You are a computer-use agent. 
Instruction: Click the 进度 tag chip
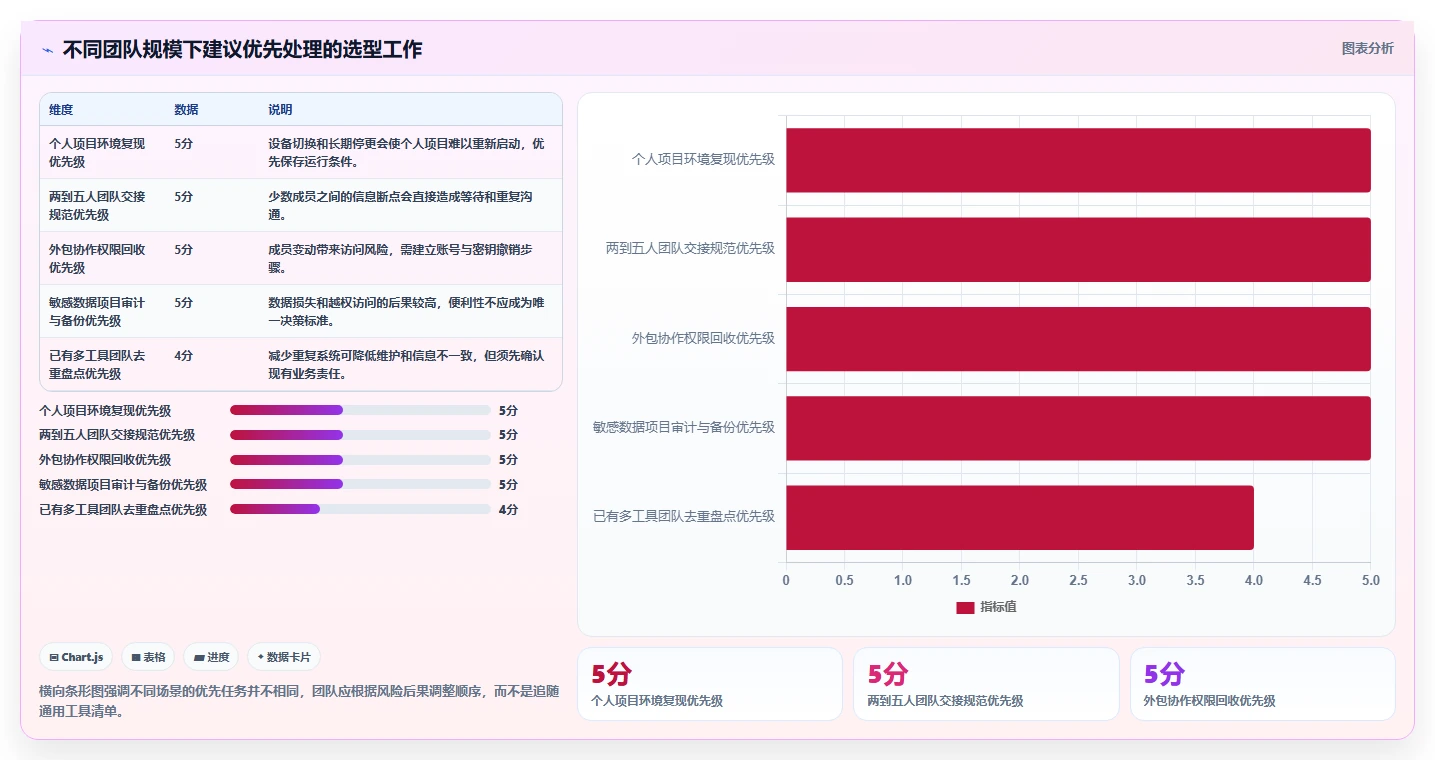[212, 657]
